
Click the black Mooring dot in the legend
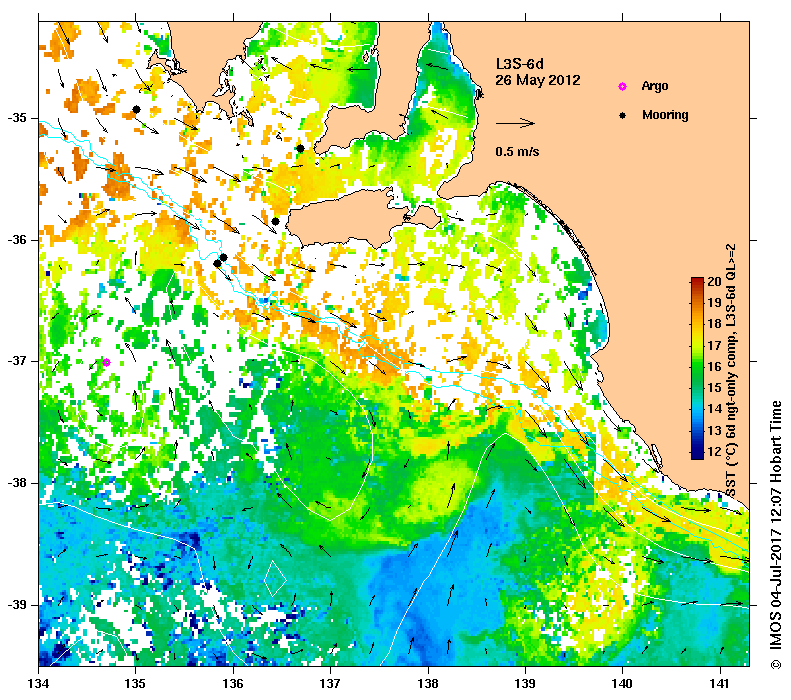click(623, 115)
